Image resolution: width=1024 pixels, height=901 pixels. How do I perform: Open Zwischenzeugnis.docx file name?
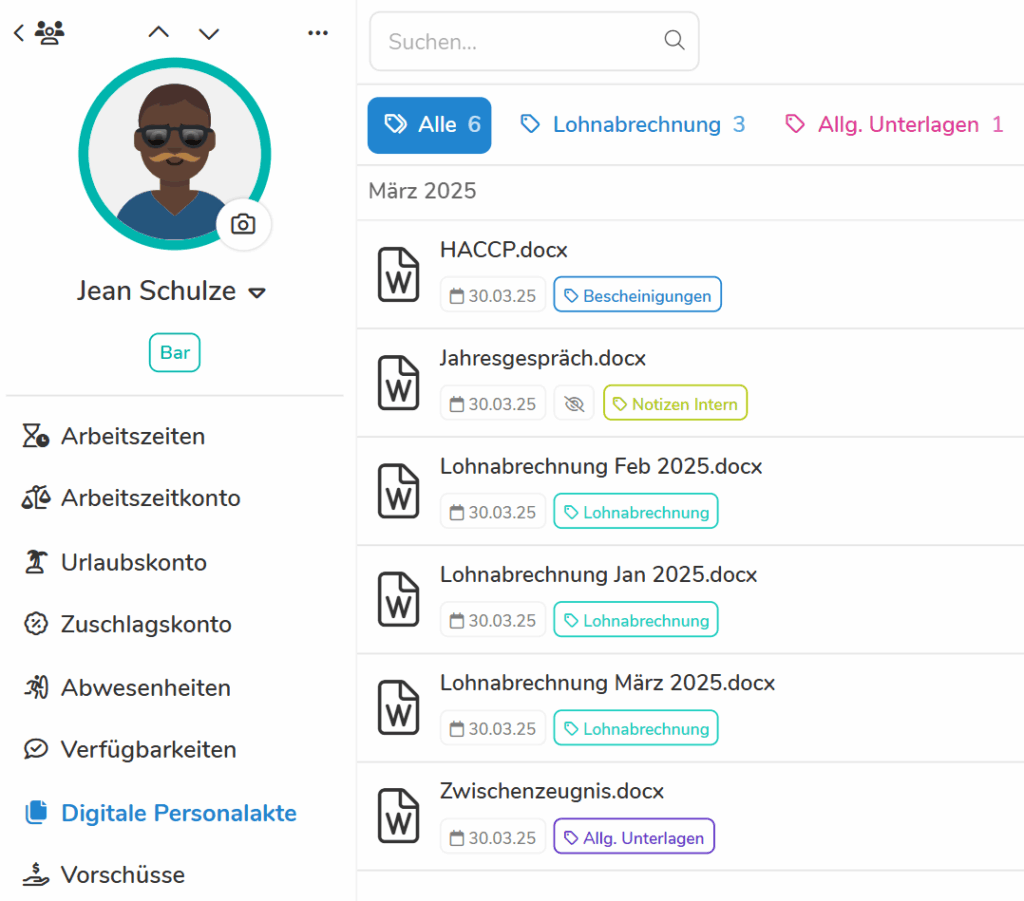tap(552, 792)
